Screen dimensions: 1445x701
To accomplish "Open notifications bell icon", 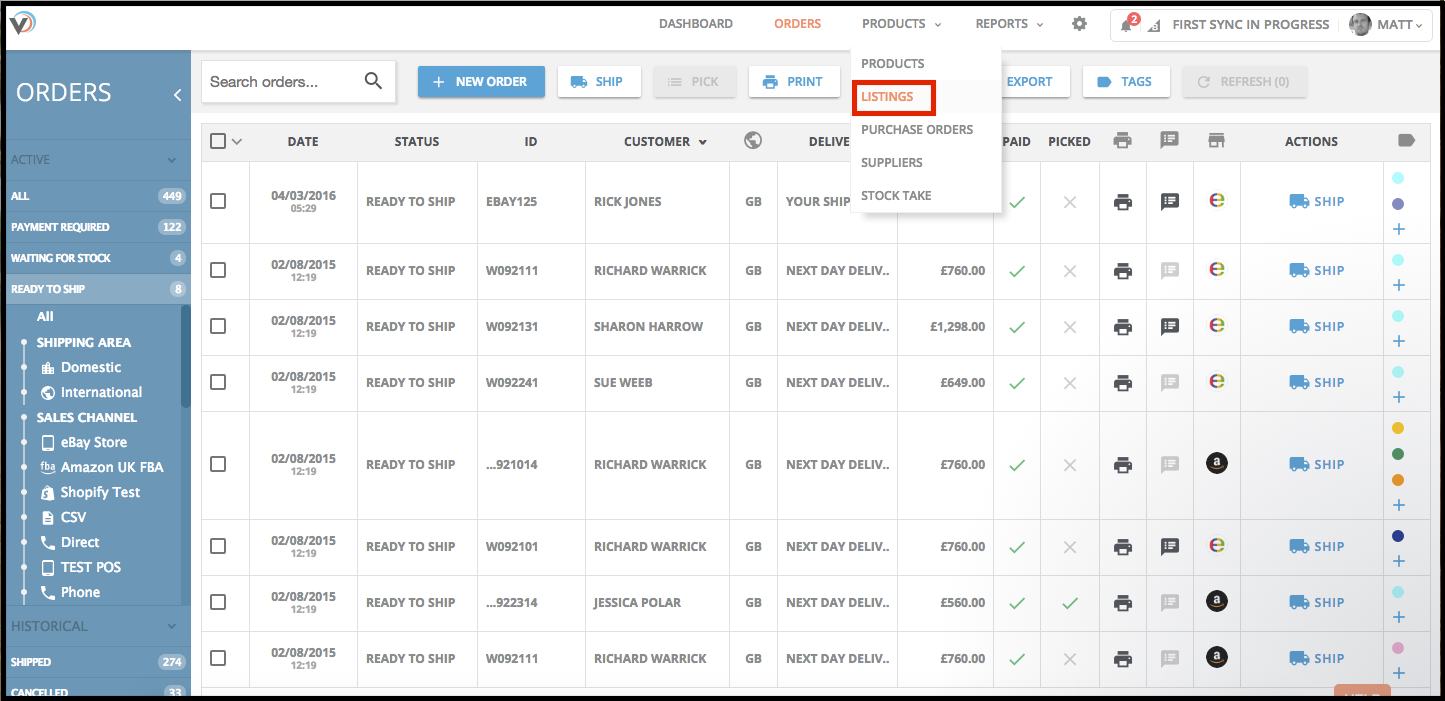I will click(x=1127, y=25).
